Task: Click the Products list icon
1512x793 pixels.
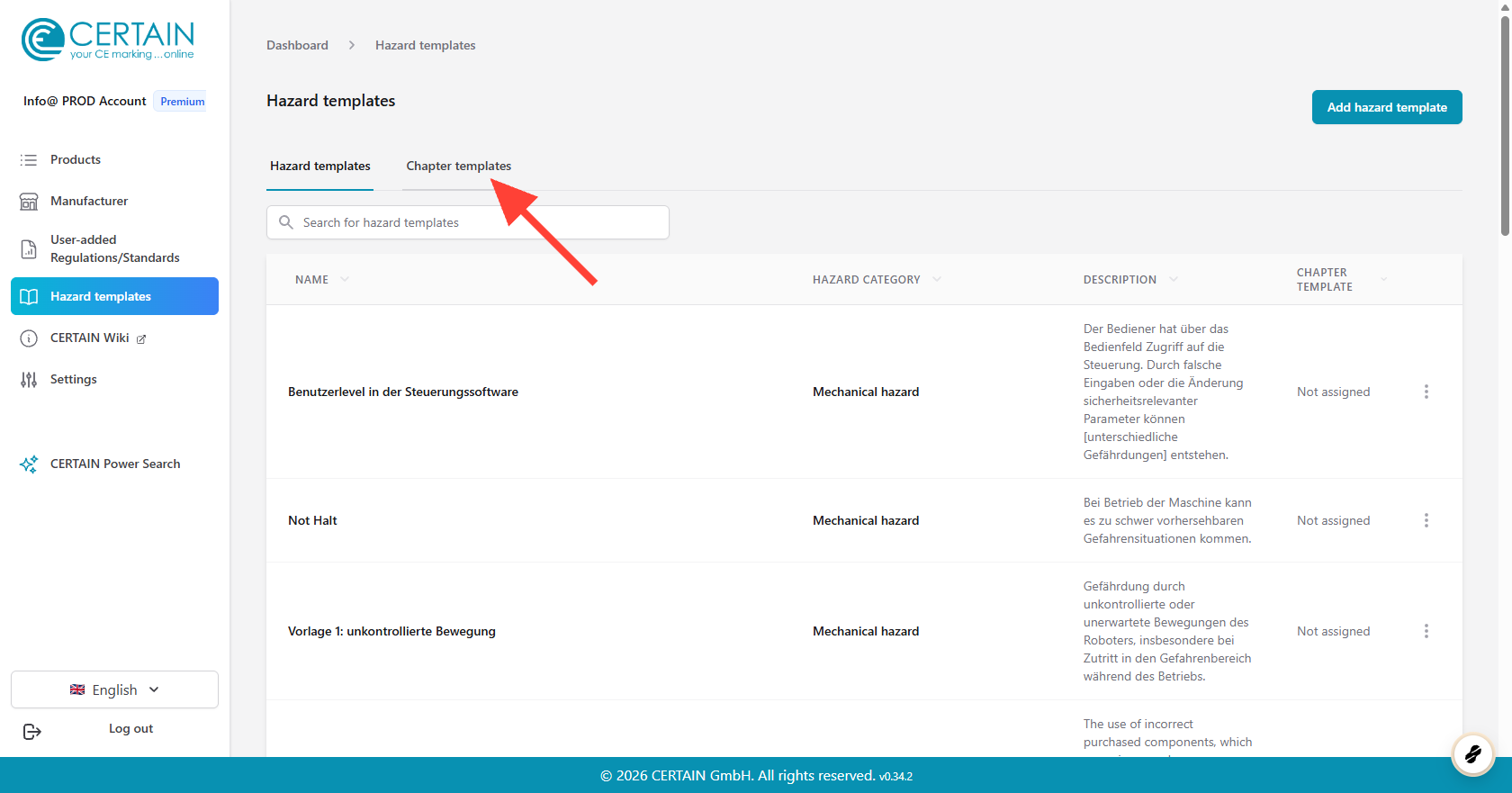Action: (29, 159)
